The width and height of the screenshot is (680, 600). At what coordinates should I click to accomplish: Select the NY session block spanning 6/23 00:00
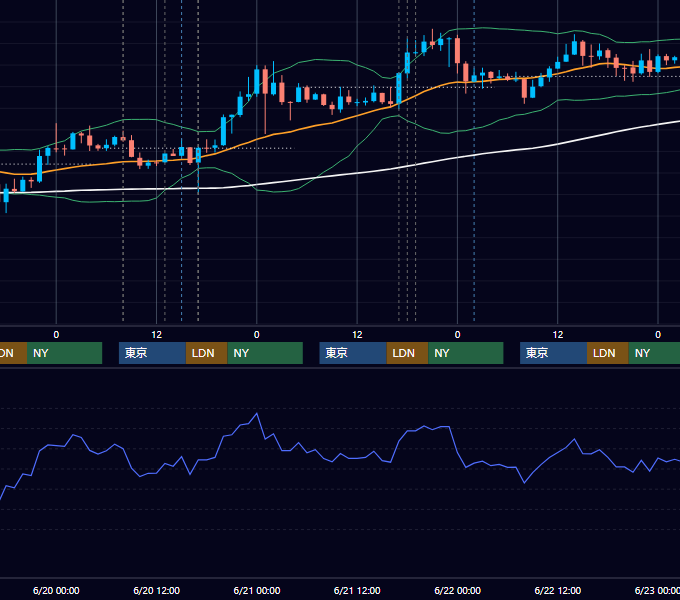(654, 353)
